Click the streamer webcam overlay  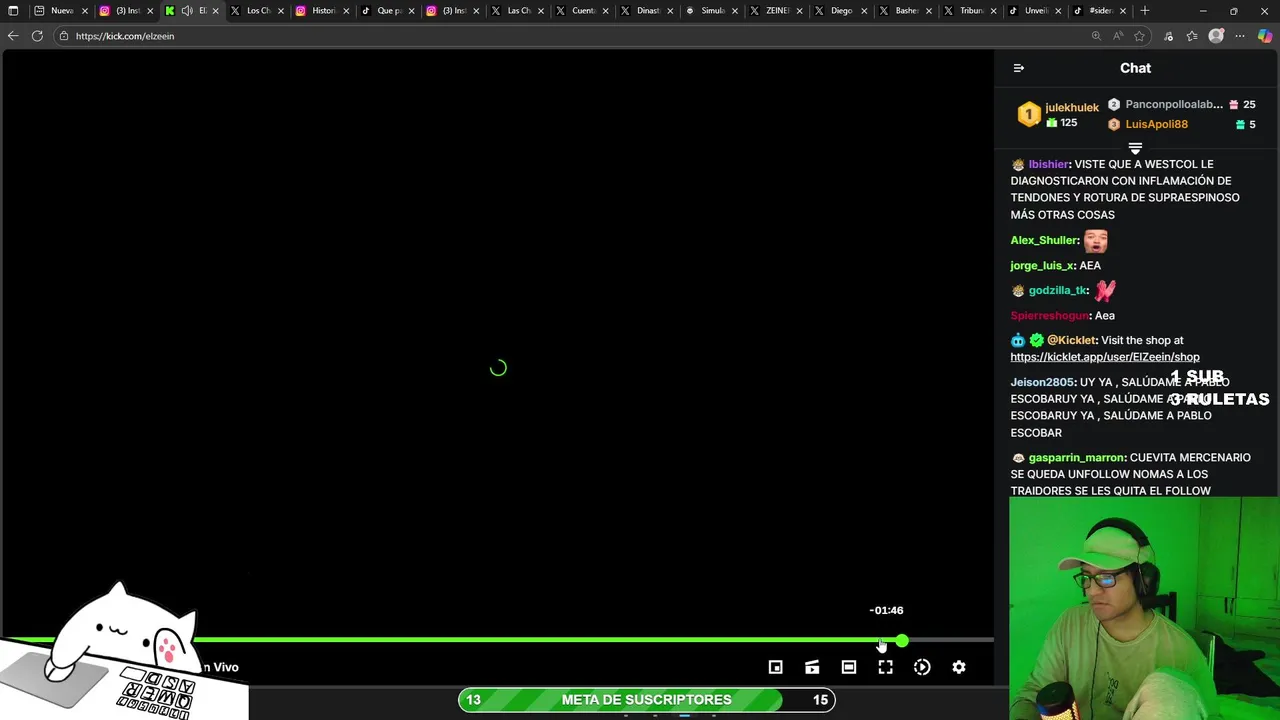(1144, 608)
